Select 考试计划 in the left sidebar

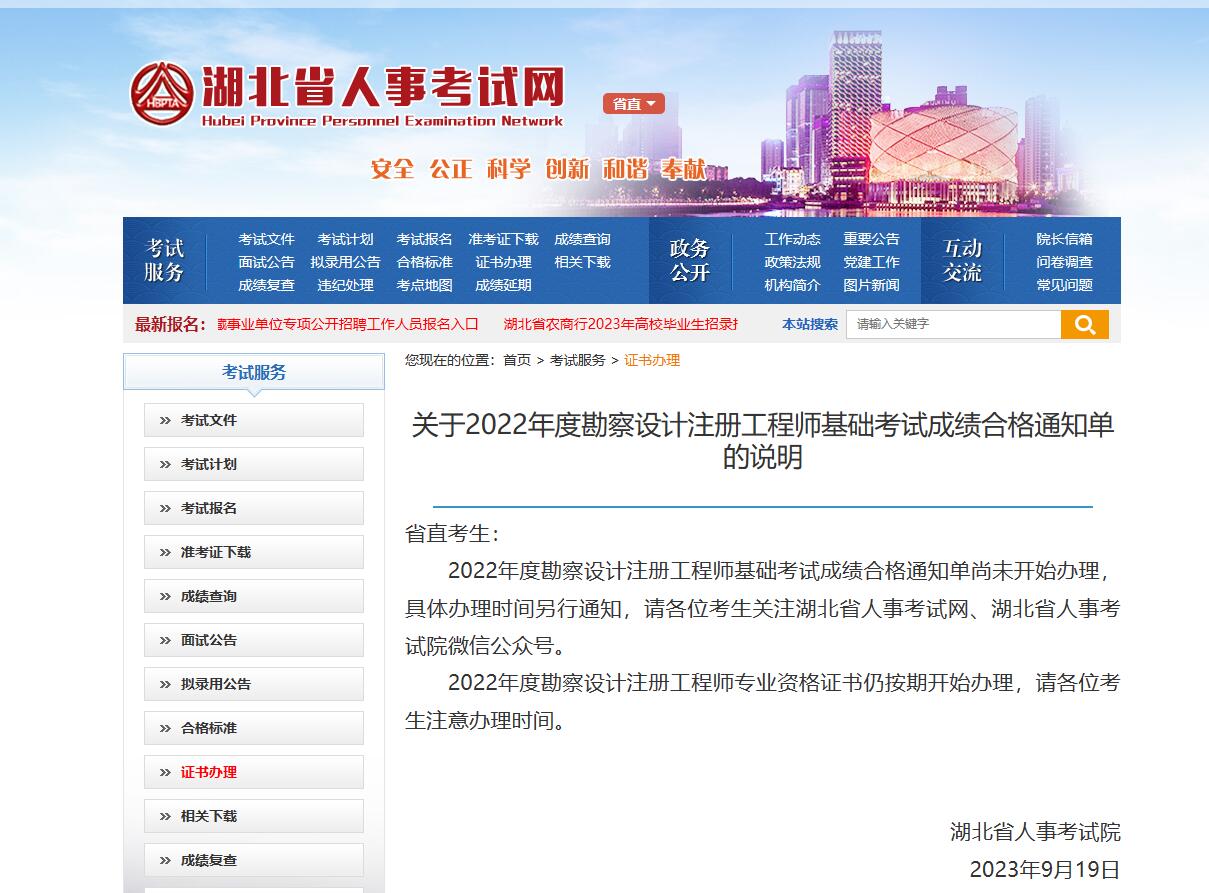254,464
